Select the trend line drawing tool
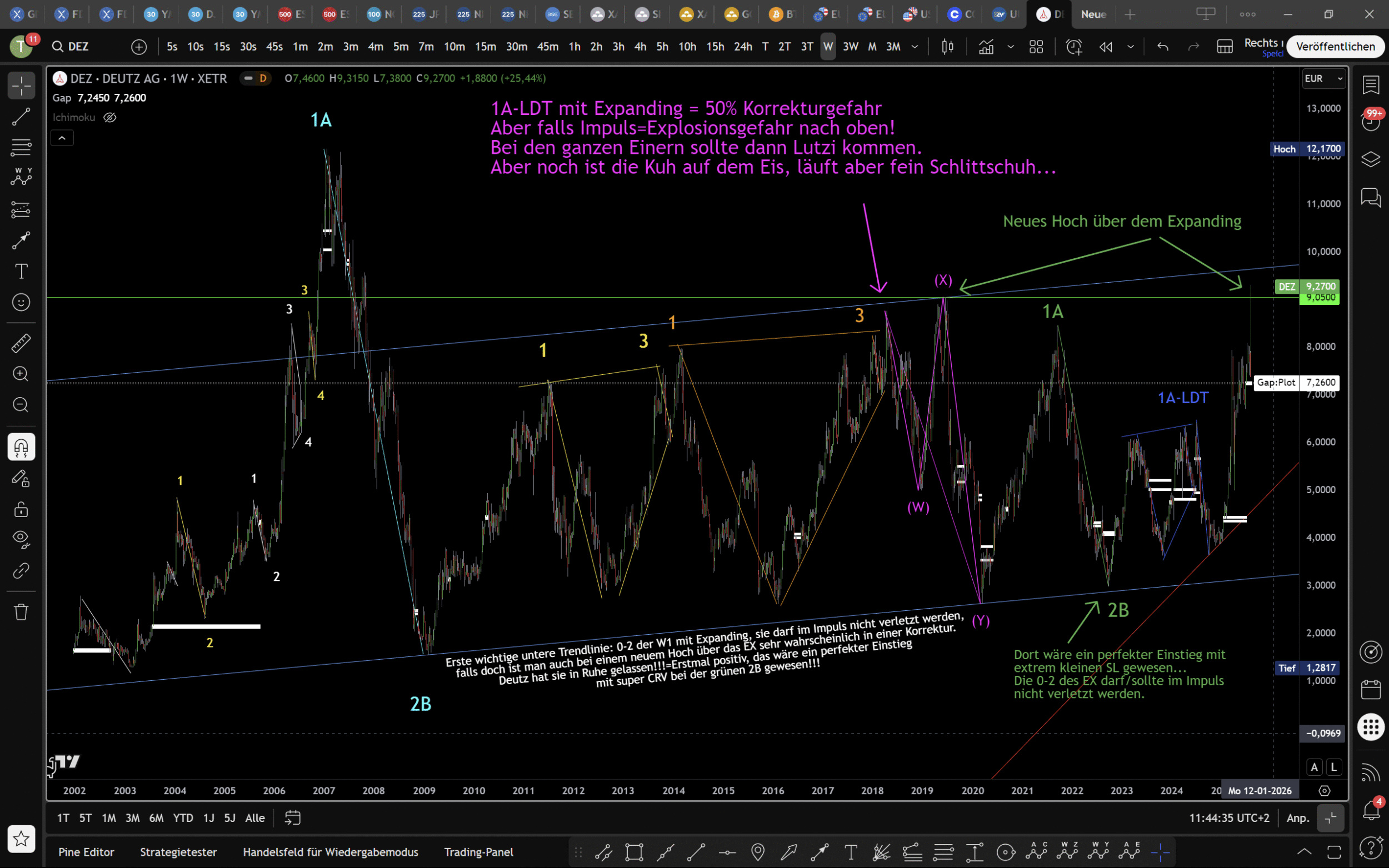This screenshot has height=868, width=1389. point(21,117)
